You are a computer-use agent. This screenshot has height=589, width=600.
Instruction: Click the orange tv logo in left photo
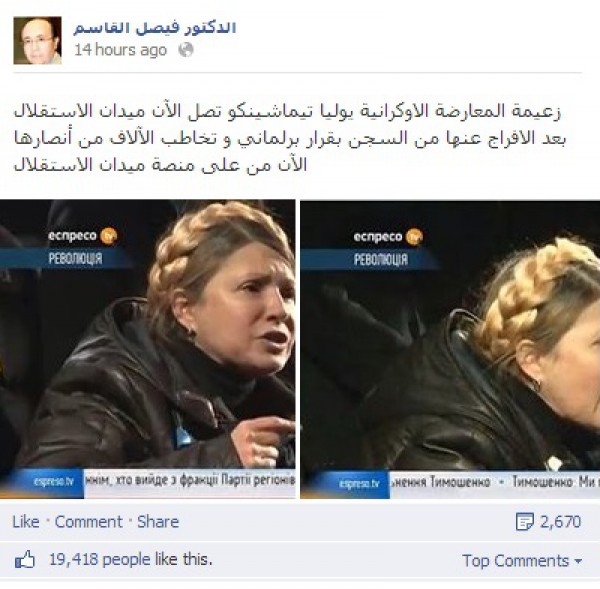pos(108,236)
